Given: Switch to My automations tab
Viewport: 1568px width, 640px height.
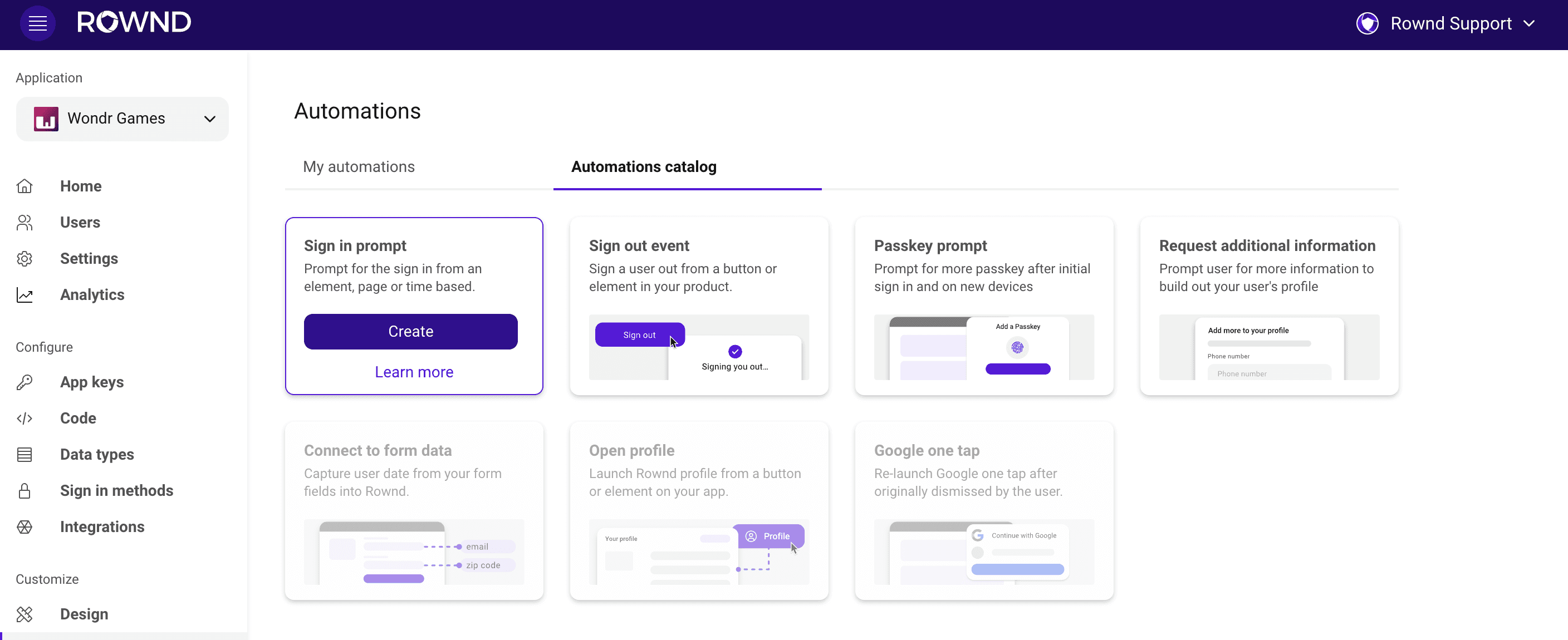Looking at the screenshot, I should point(359,167).
